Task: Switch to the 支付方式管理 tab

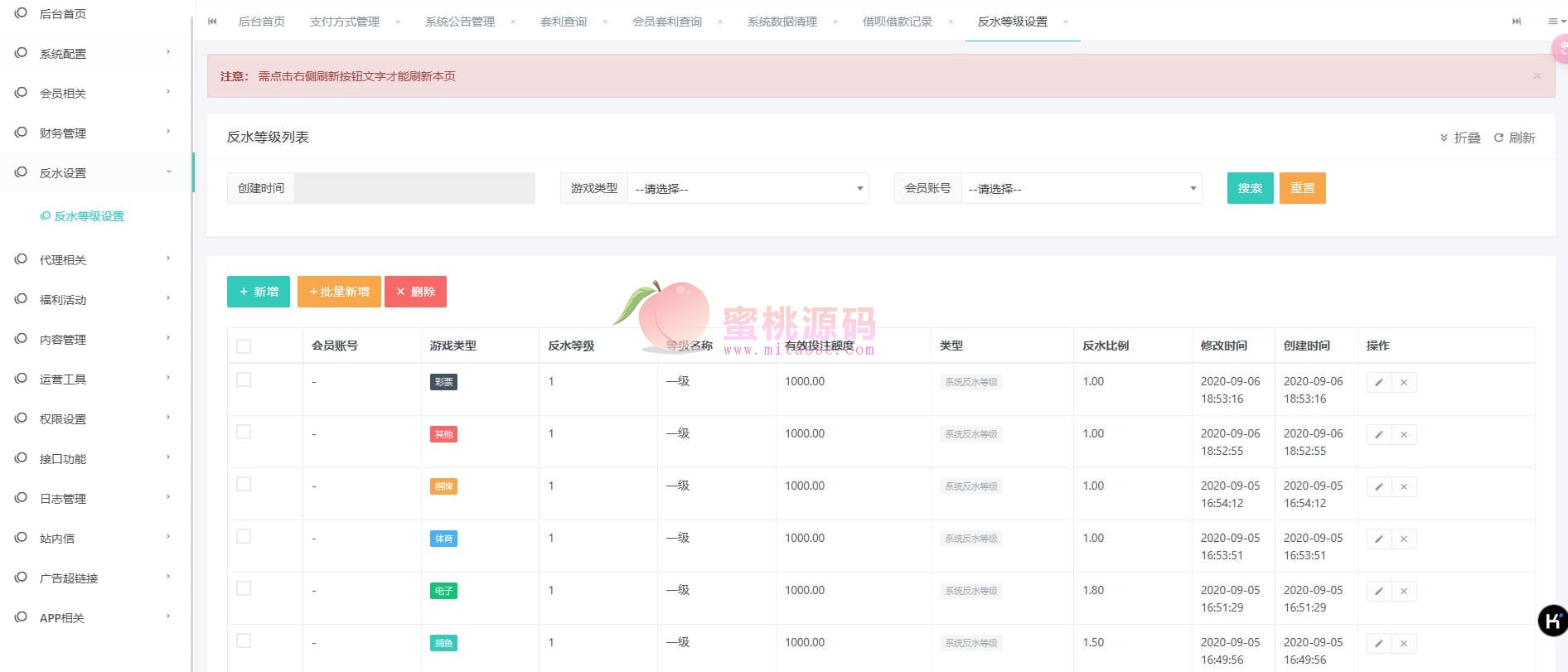Action: click(344, 22)
